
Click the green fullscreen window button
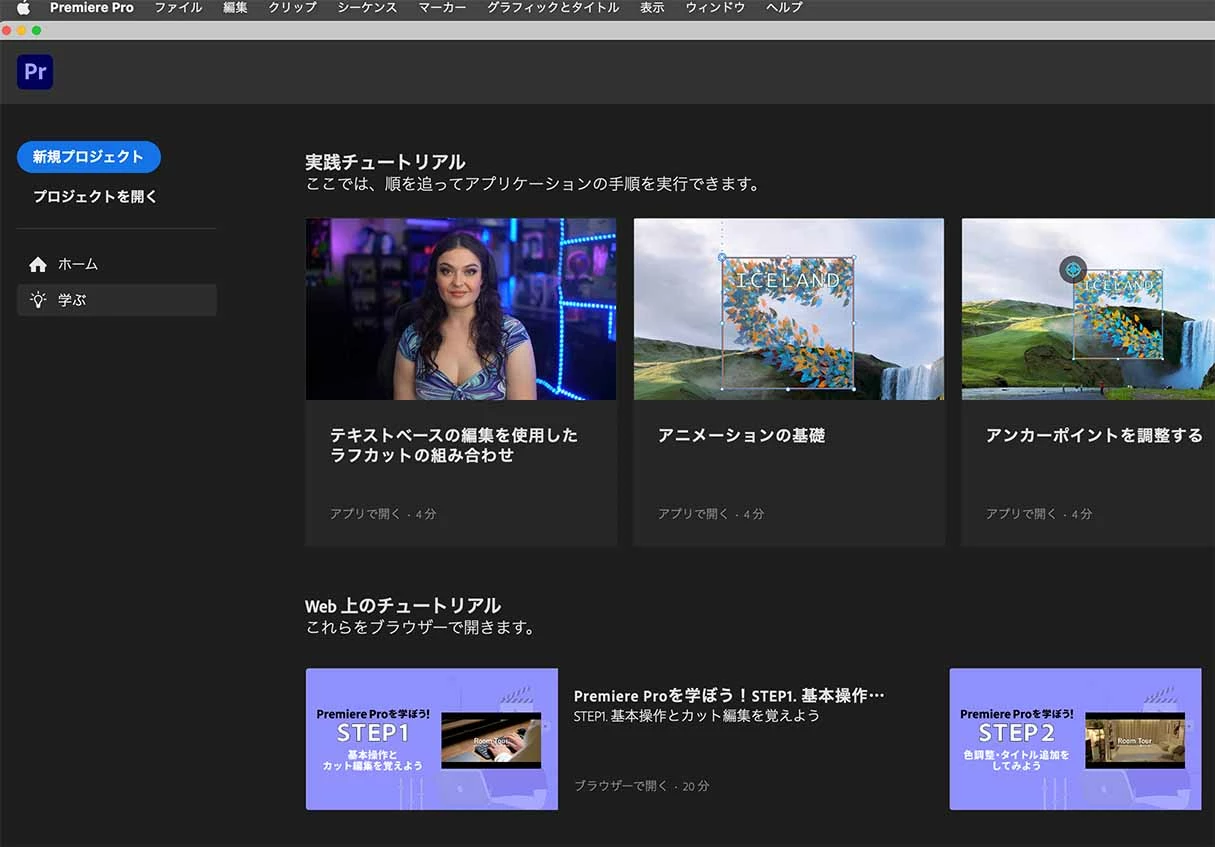37,31
